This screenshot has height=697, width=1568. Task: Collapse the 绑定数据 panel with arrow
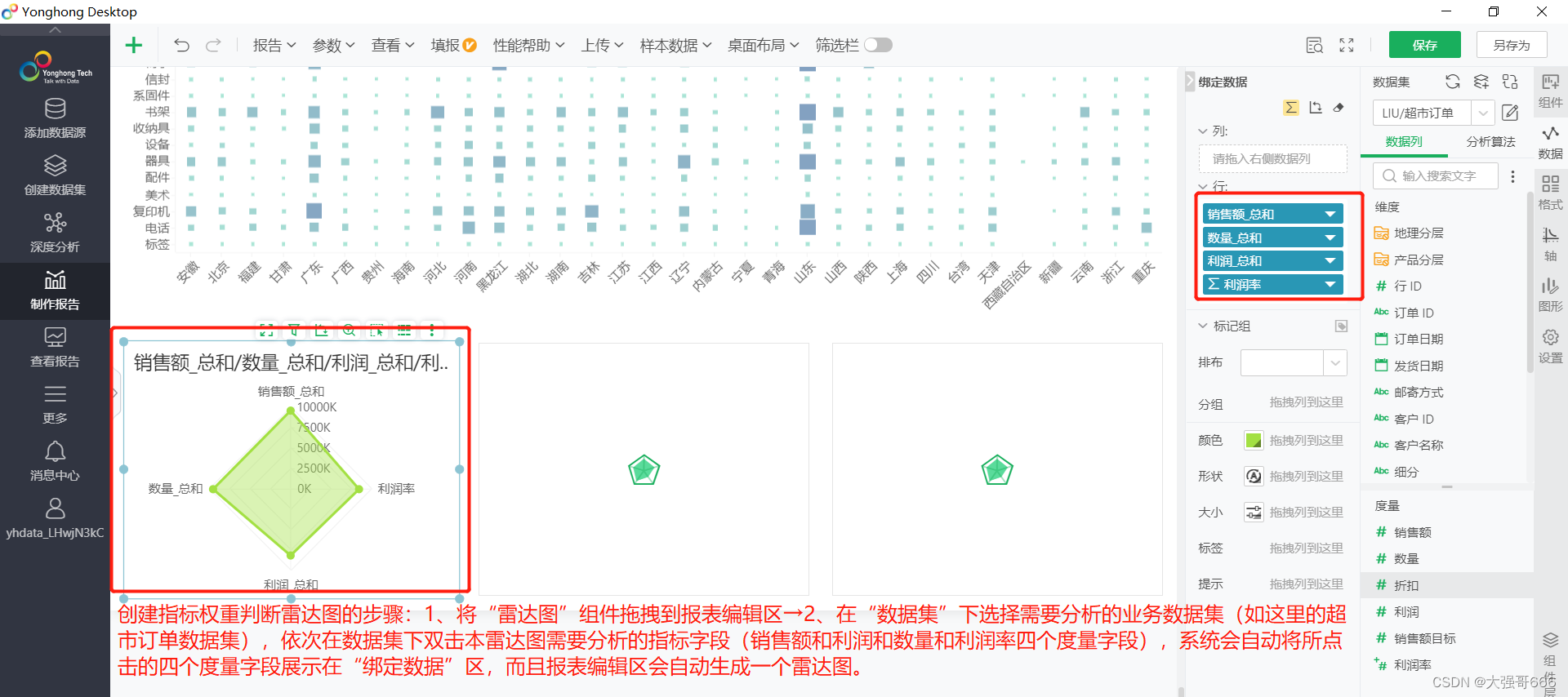(x=1189, y=82)
